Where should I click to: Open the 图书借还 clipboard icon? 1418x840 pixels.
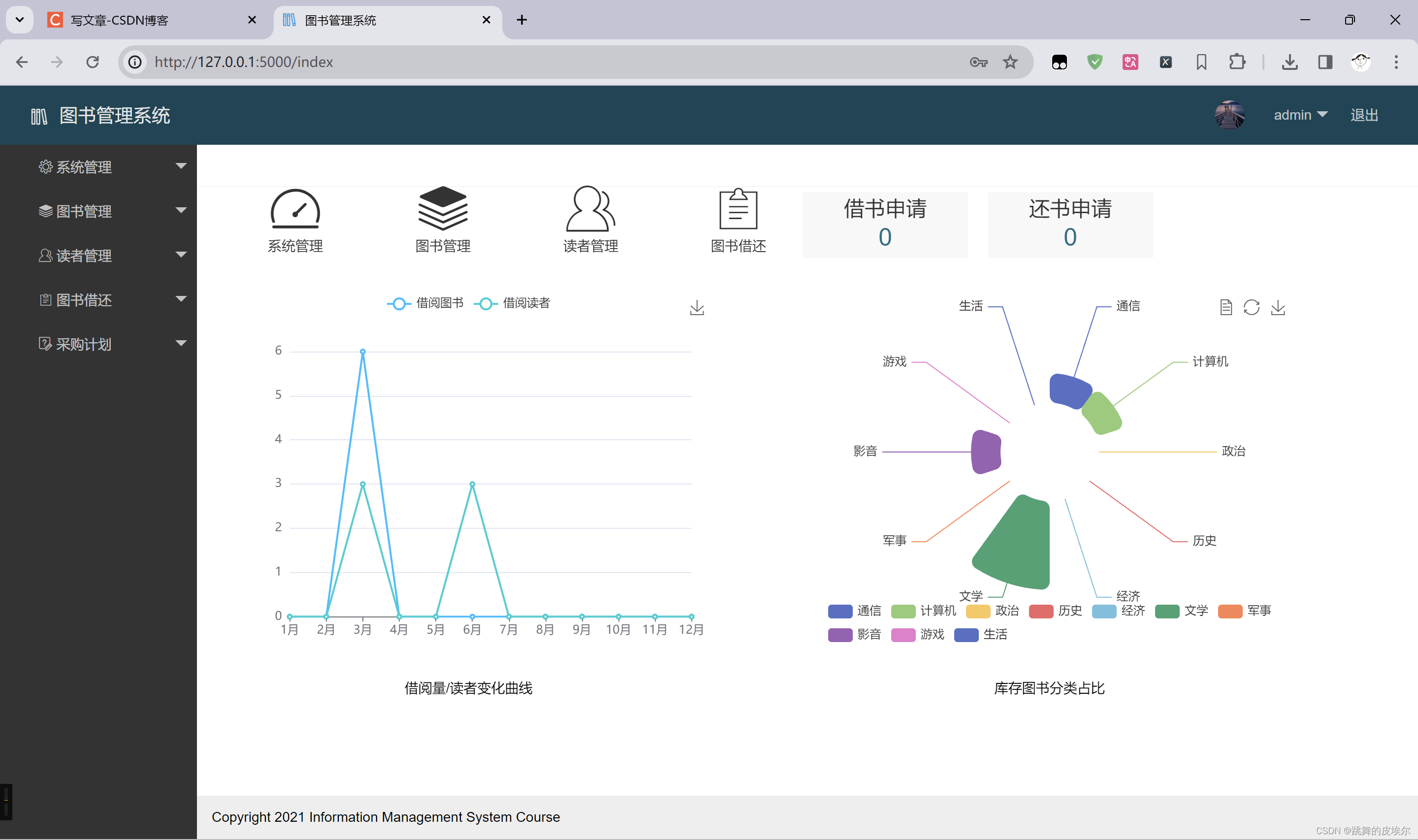pyautogui.click(x=738, y=209)
